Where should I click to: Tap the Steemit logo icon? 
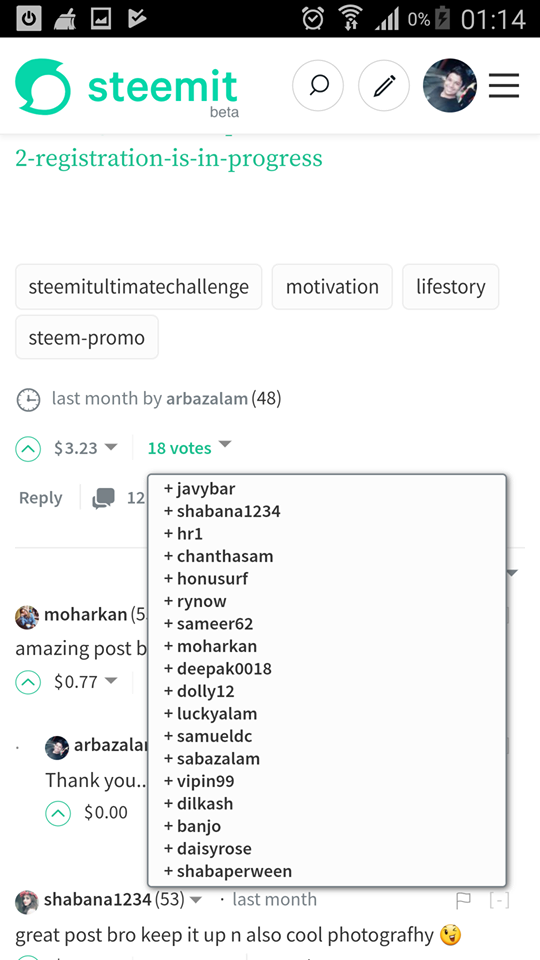(x=43, y=86)
